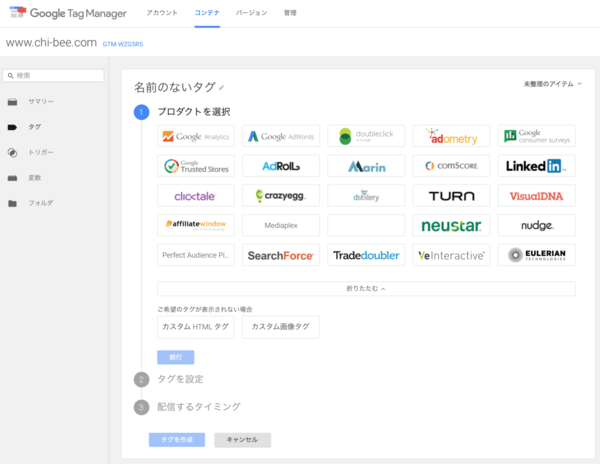Select the Eulerian Technologies tile

[x=536, y=255]
